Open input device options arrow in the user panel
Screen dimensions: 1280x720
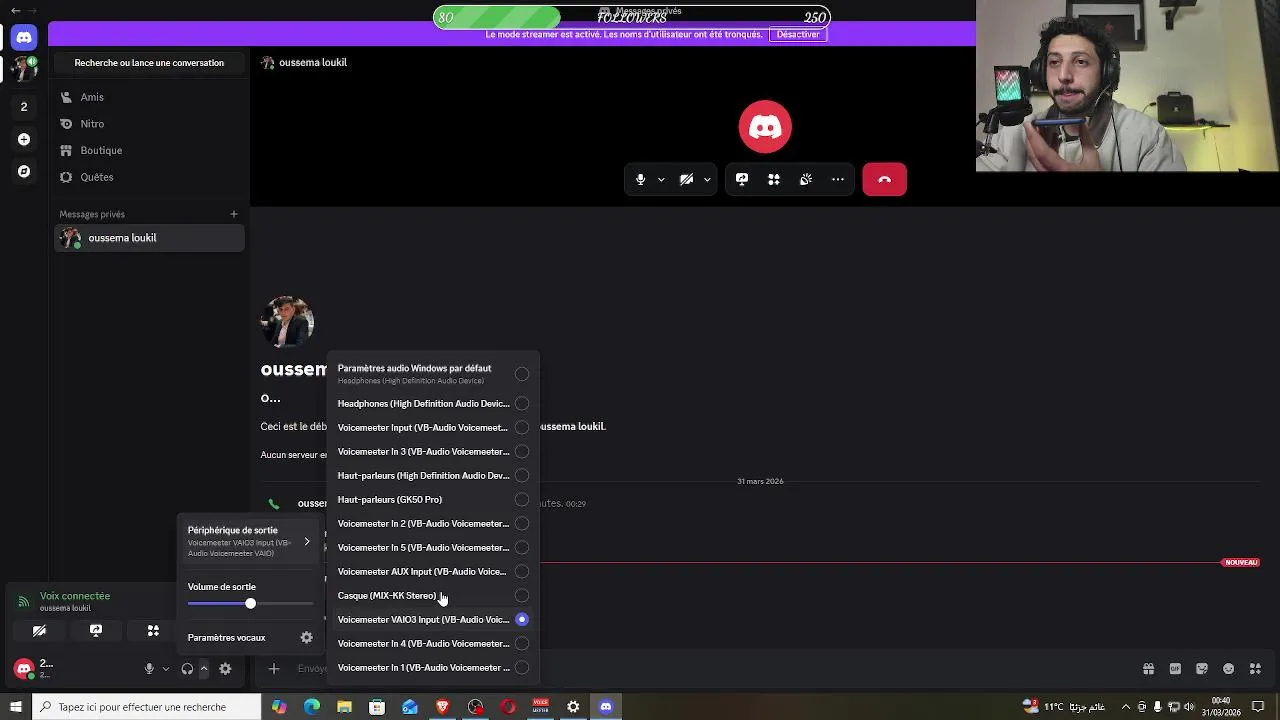click(165, 669)
